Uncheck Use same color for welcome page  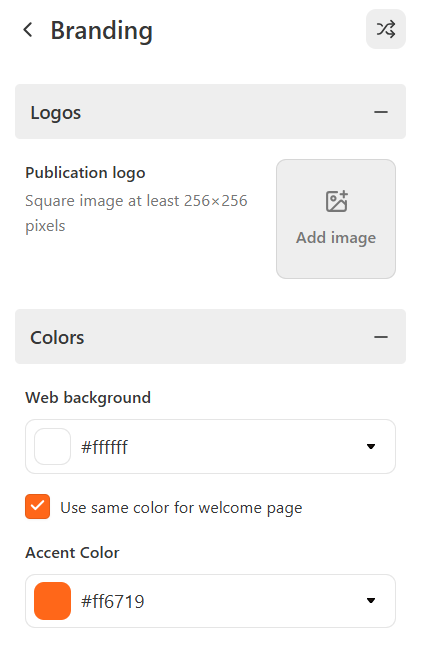[x=37, y=507]
